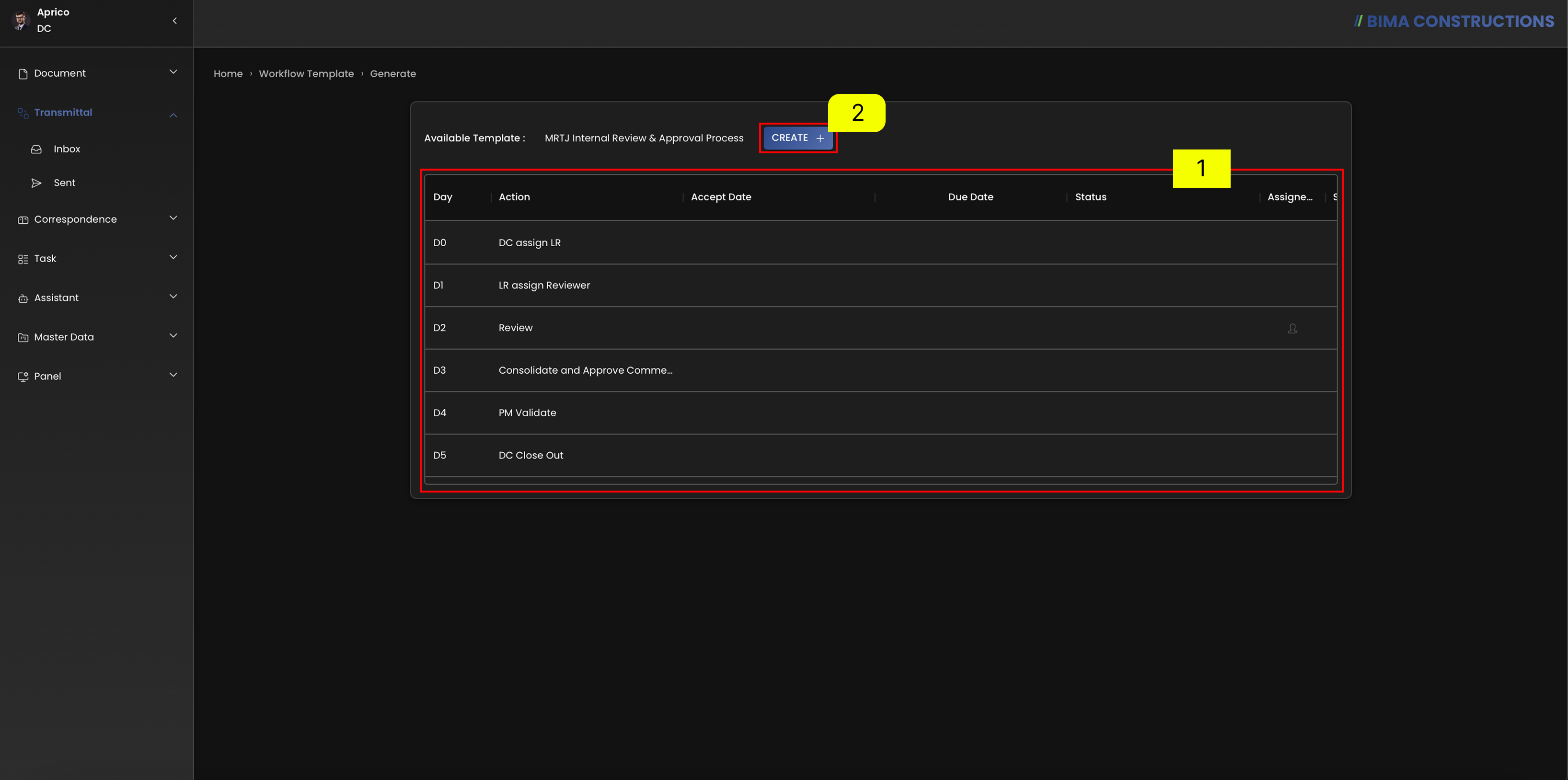Screen dimensions: 1568x780
Task: Click the Due Date column header
Action: [x=970, y=197]
